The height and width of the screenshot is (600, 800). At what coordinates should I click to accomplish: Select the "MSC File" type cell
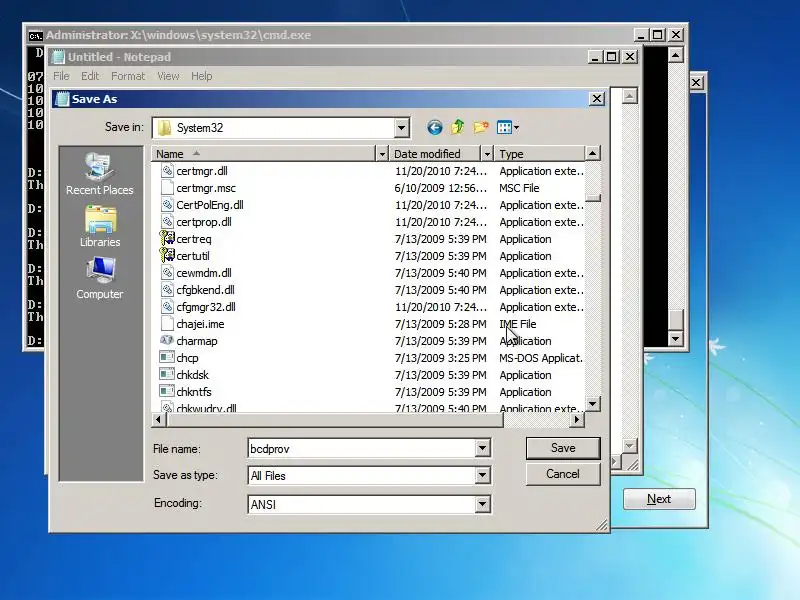coord(519,188)
